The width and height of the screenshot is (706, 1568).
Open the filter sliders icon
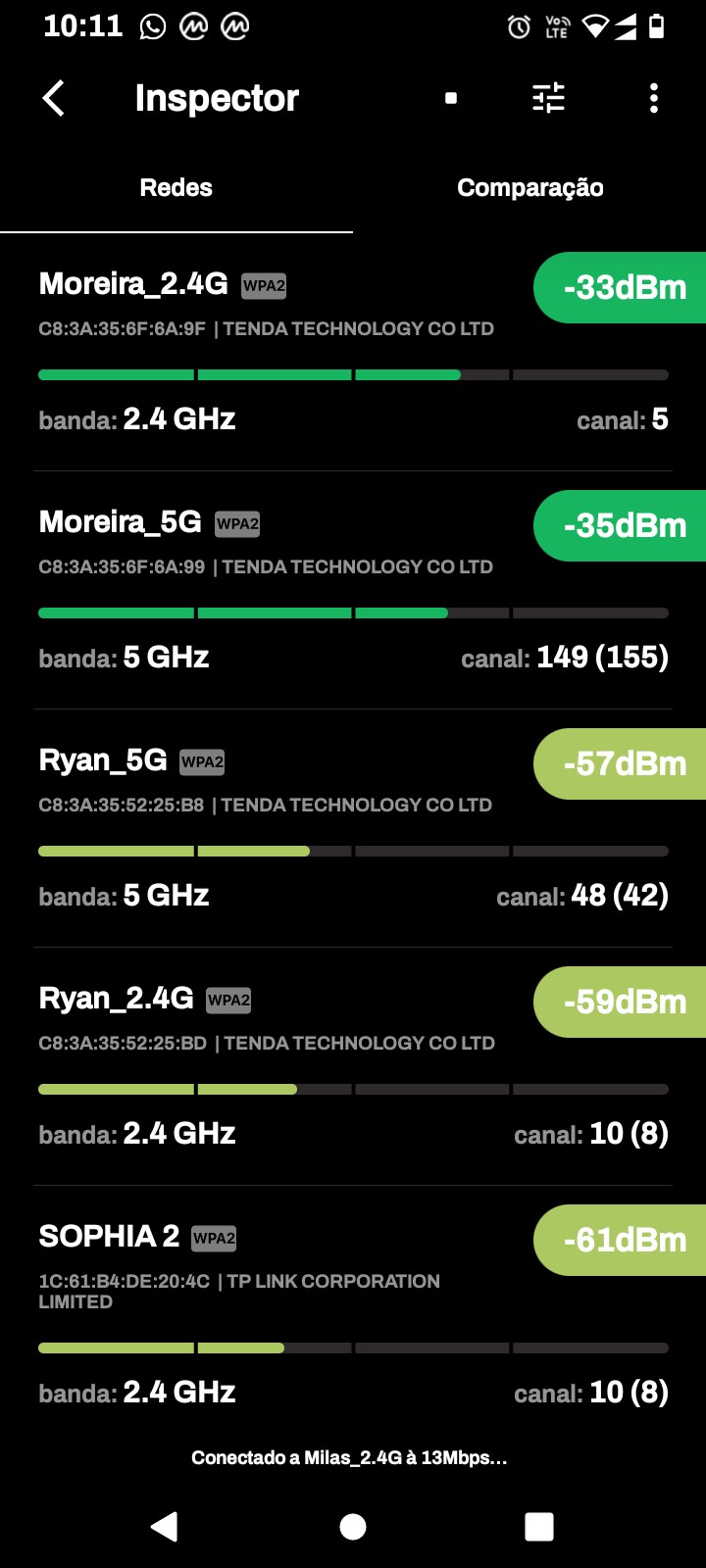(548, 98)
